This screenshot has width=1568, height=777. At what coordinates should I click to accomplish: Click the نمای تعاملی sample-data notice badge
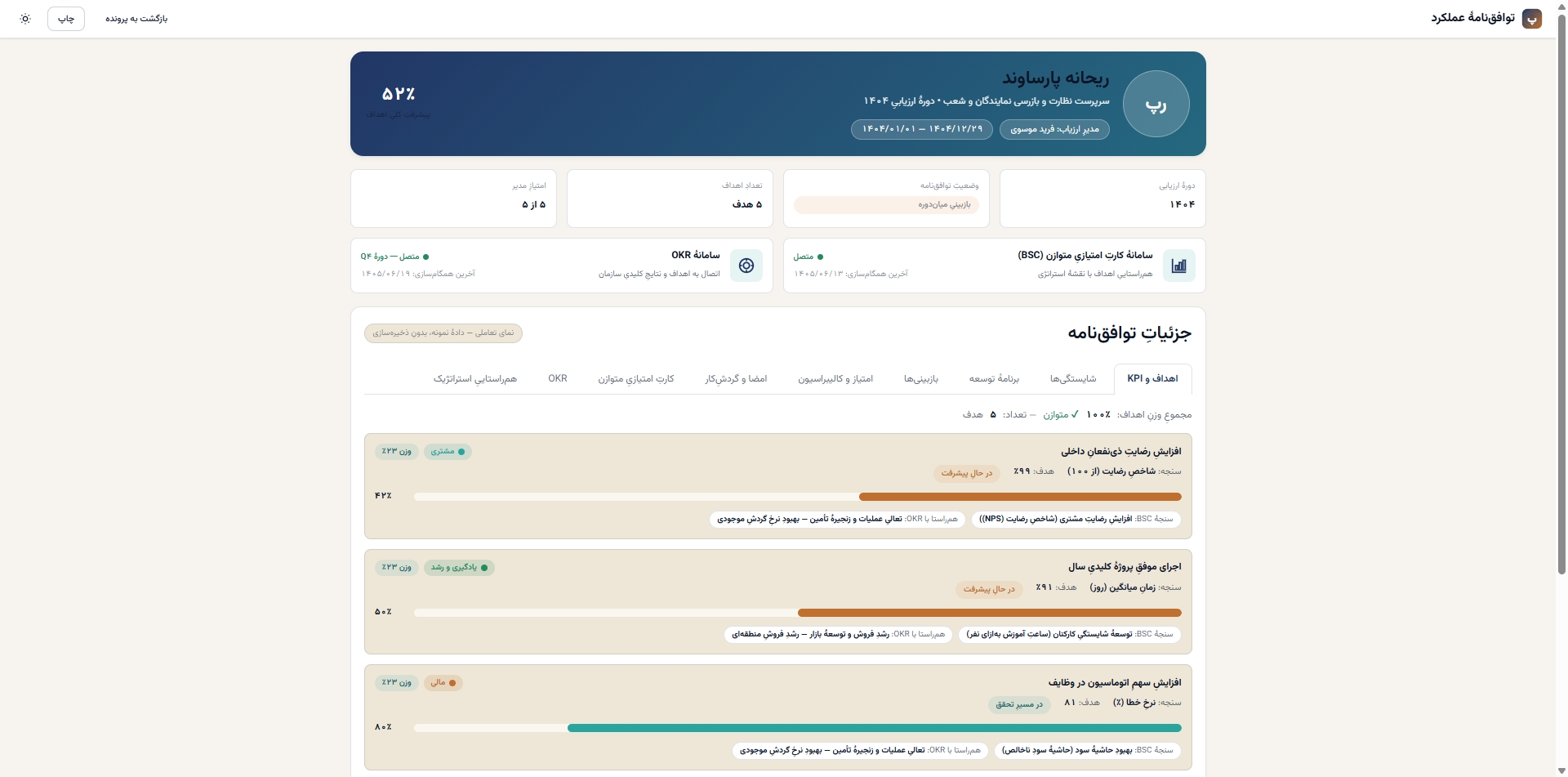click(x=443, y=333)
